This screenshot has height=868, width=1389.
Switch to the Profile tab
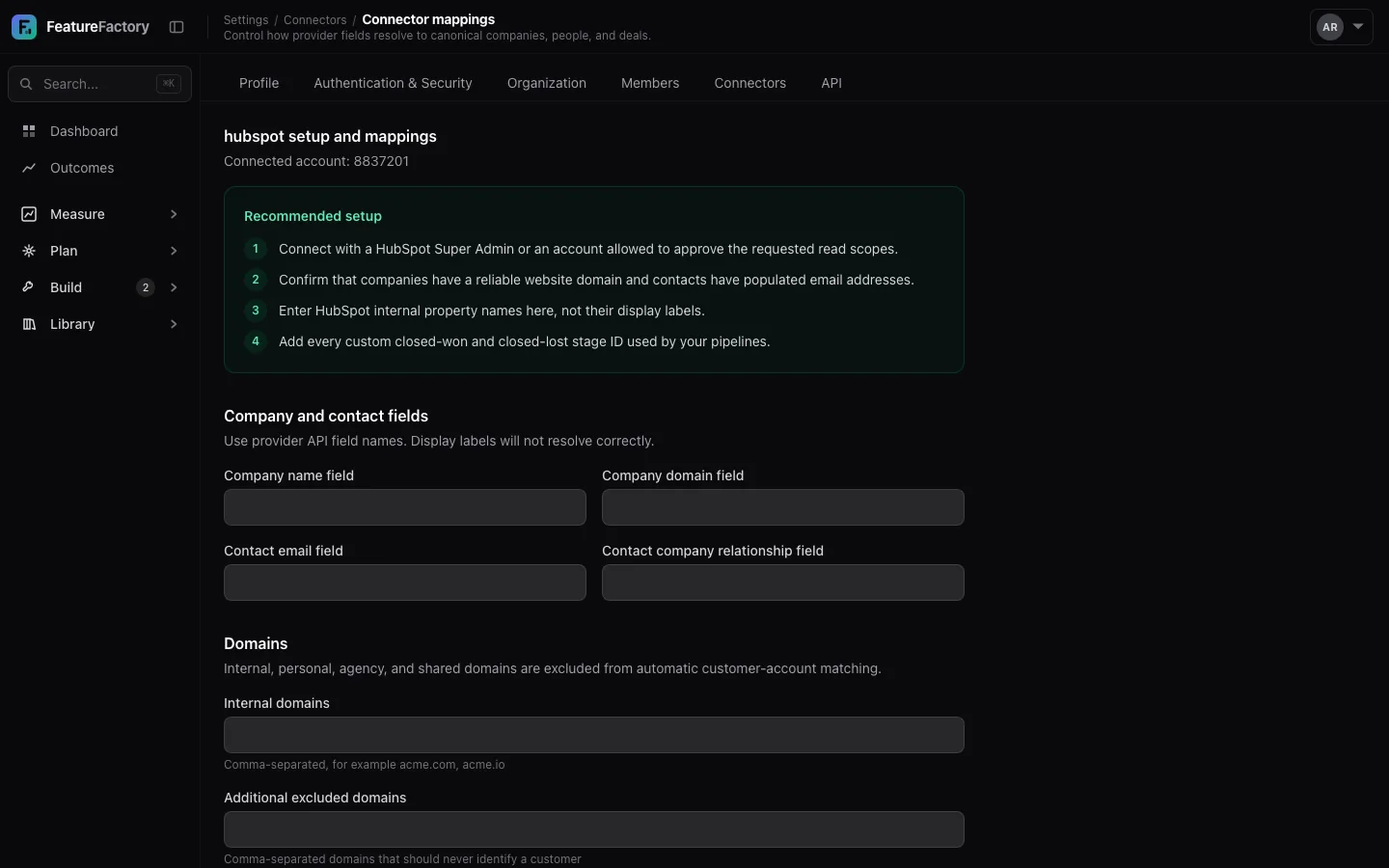coord(259,83)
